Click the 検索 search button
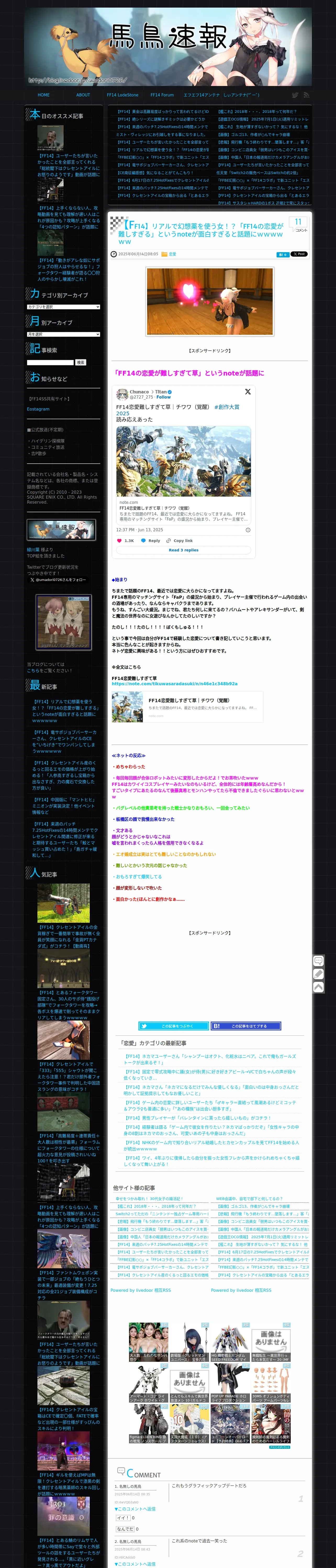The image size is (336, 1568). click(81, 362)
